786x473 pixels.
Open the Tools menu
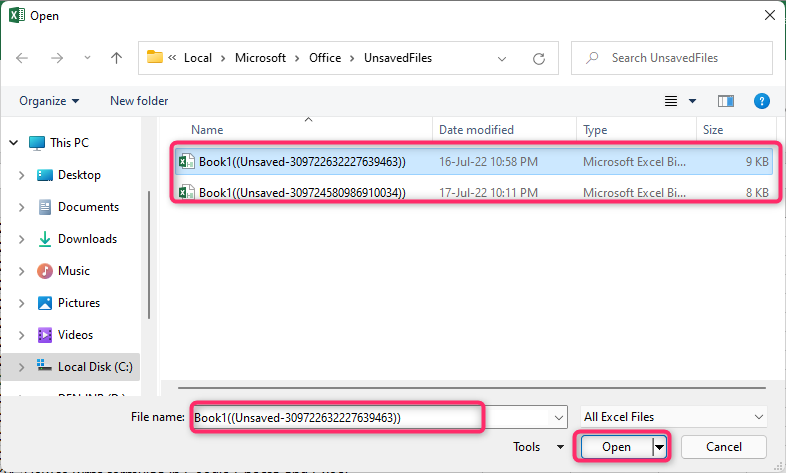click(538, 446)
